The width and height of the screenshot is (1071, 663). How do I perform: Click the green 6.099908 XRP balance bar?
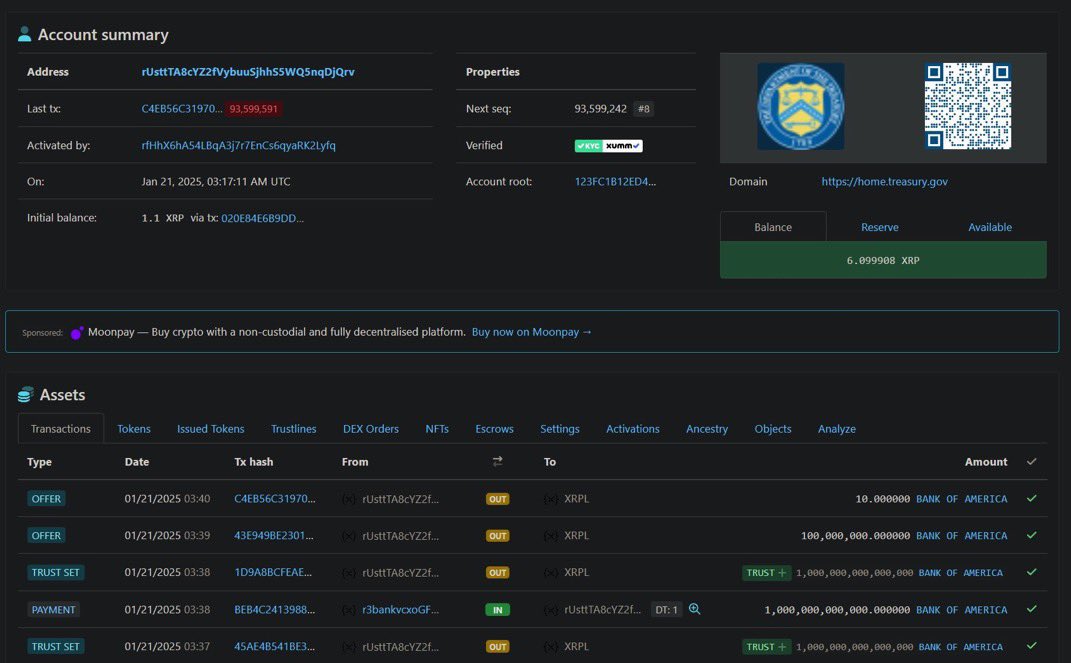[882, 260]
